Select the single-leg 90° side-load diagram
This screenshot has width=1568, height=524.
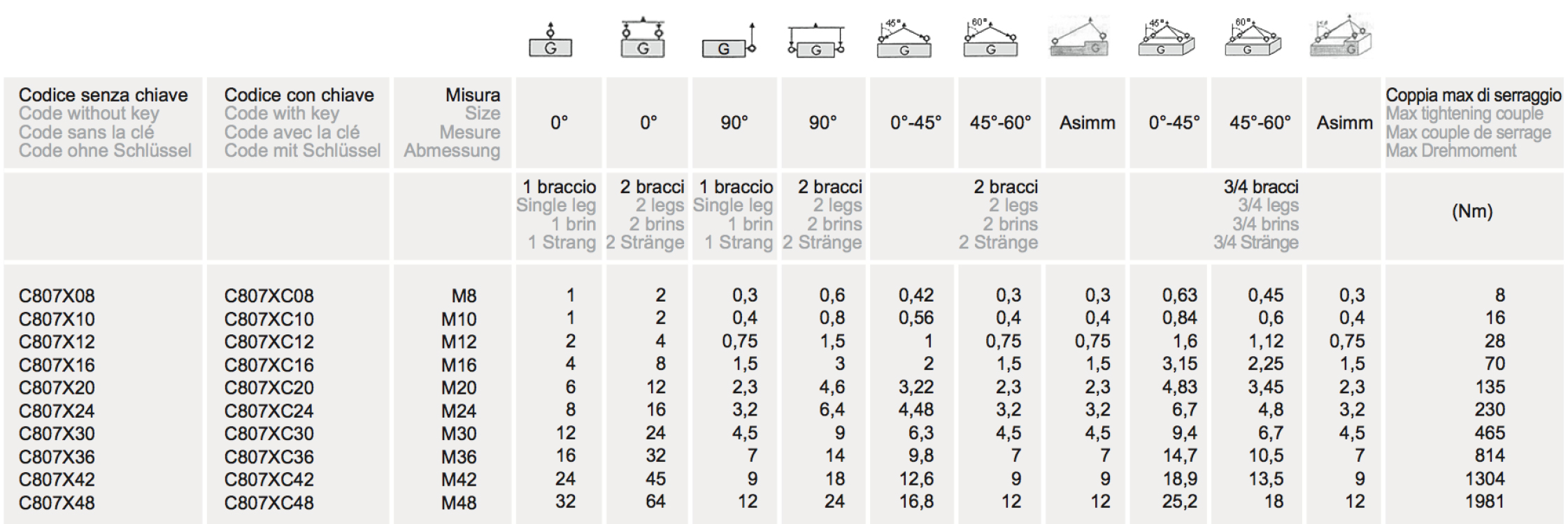click(x=729, y=41)
